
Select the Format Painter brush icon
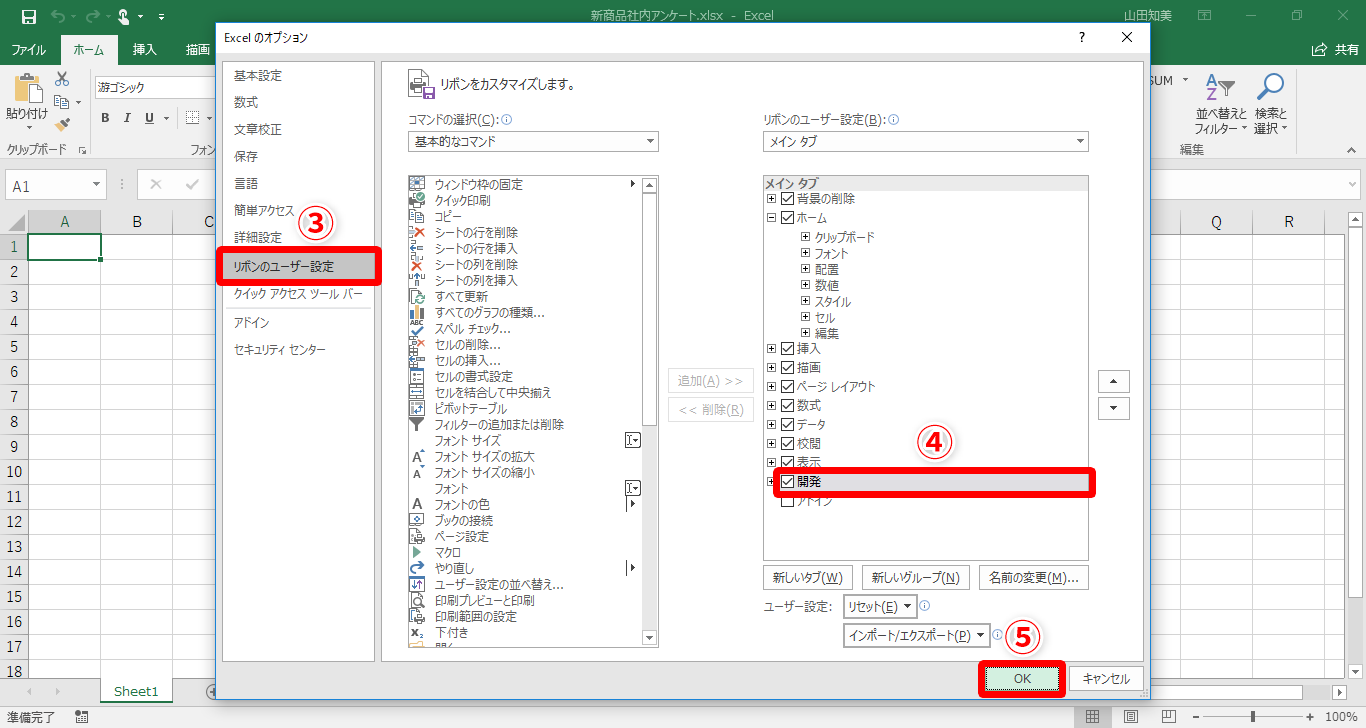click(x=62, y=124)
